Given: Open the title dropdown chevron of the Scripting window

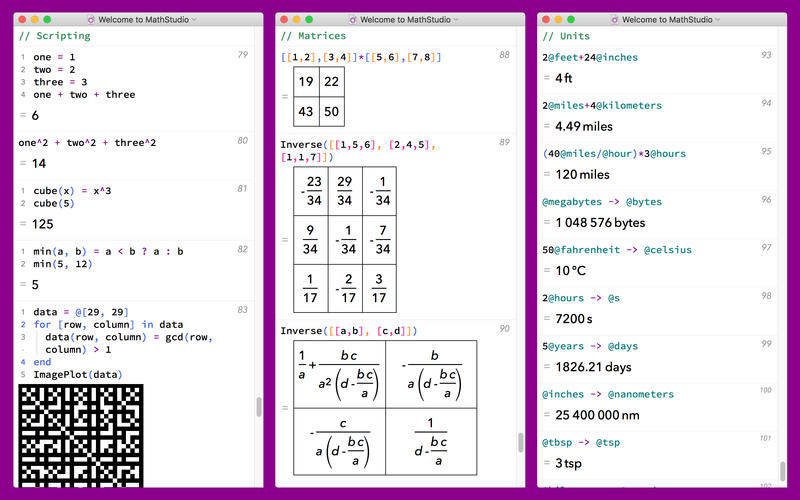Looking at the screenshot, I should coord(194,20).
